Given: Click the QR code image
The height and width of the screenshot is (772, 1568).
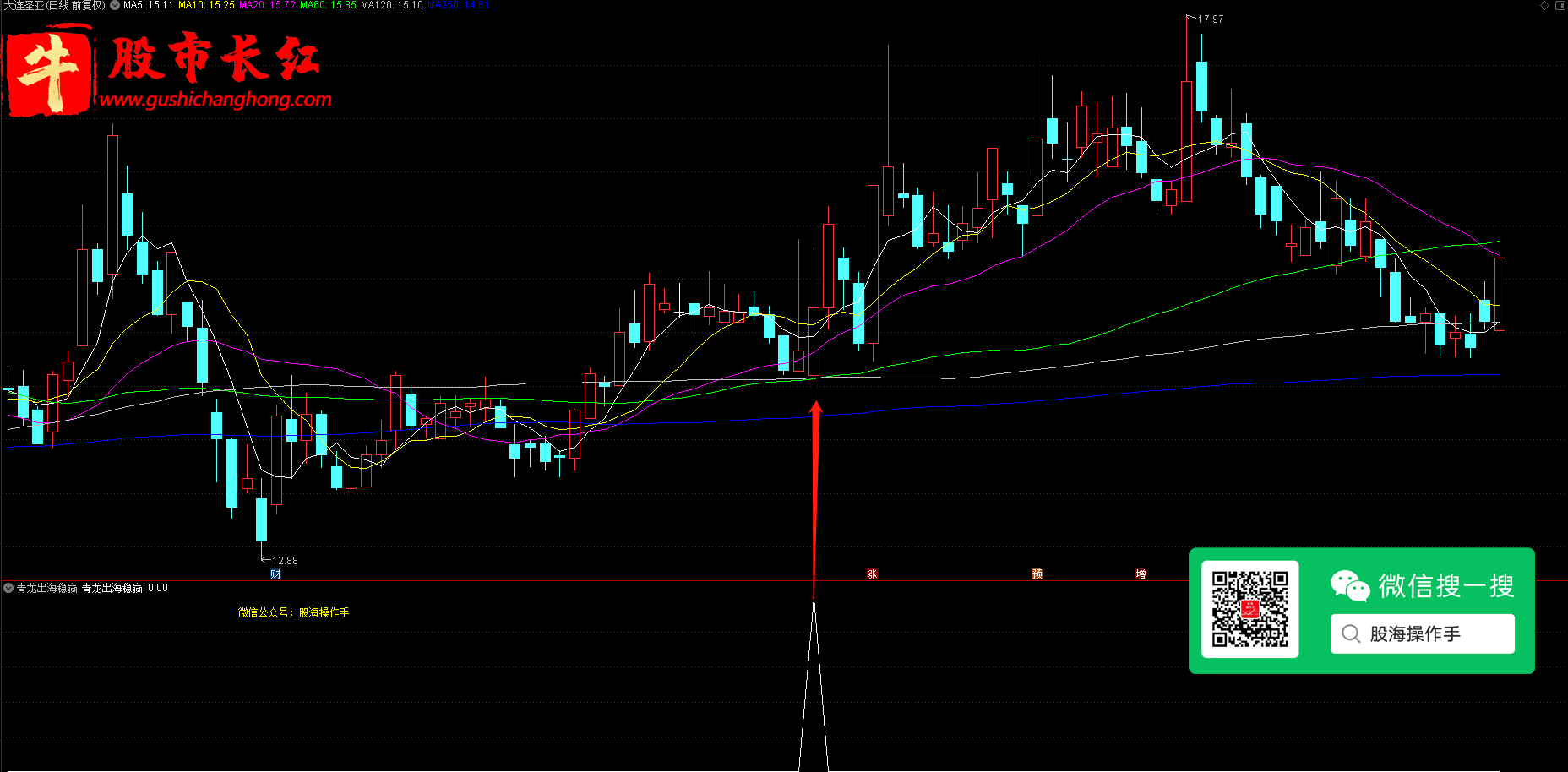Looking at the screenshot, I should [x=1250, y=609].
